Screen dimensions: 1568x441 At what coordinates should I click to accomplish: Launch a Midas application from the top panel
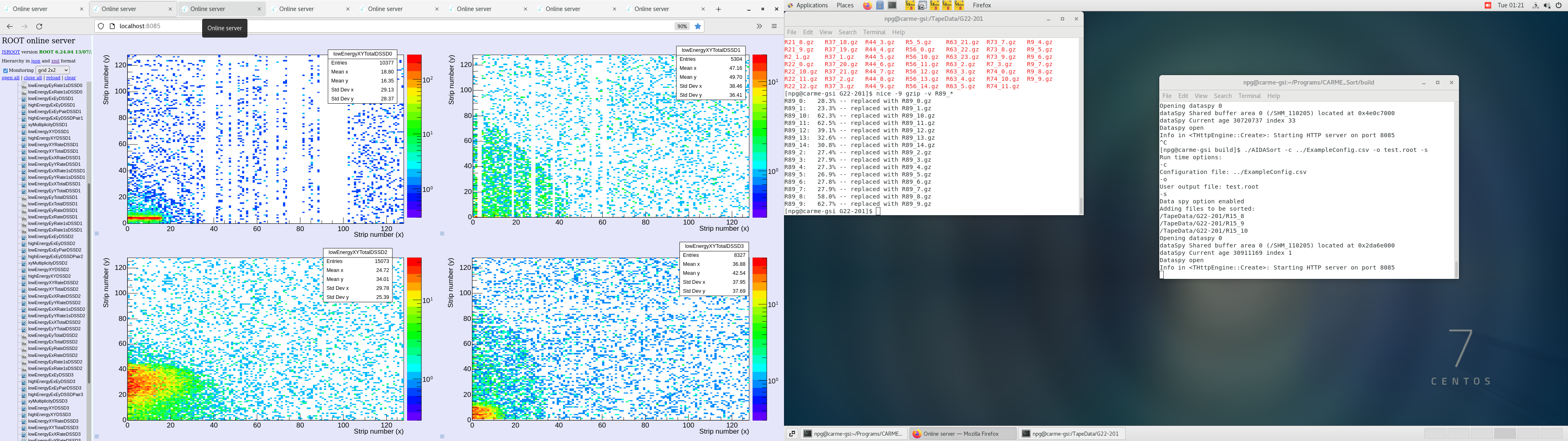(911, 5)
